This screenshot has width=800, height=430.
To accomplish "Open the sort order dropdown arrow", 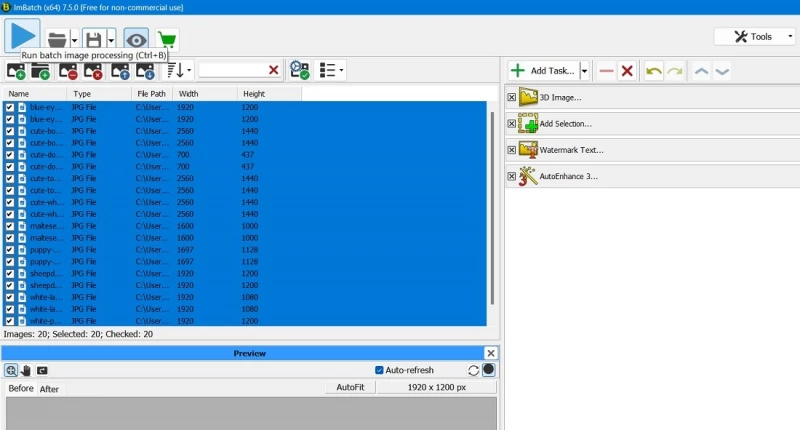I will click(x=189, y=70).
